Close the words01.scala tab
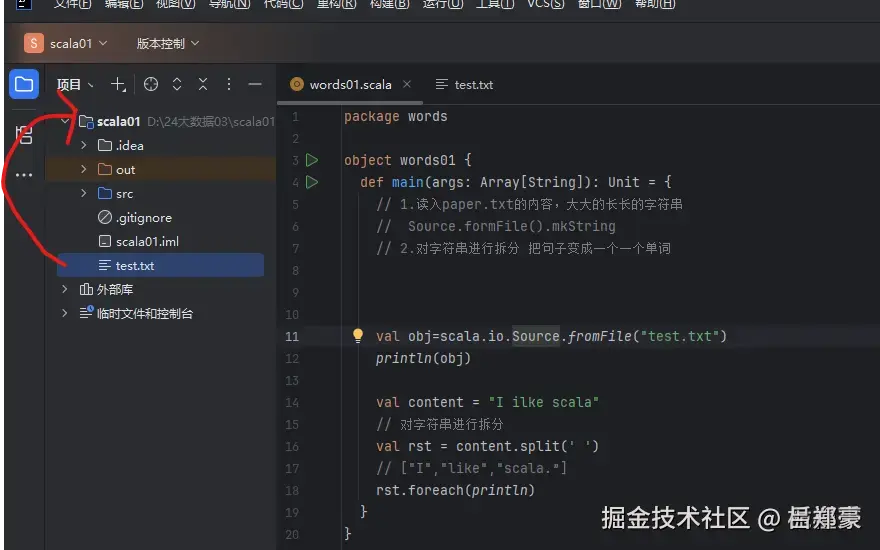880x550 pixels. [407, 85]
